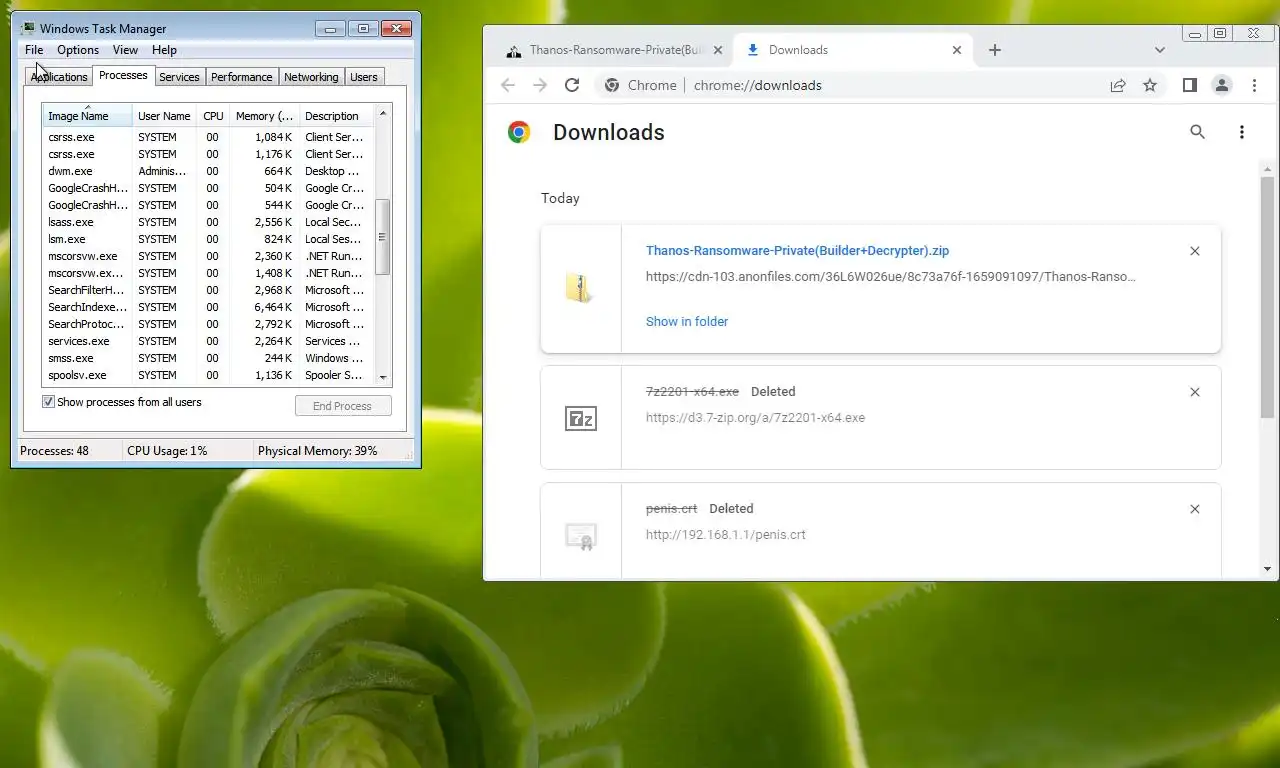Click the zip folder file icon
Viewport: 1280px width, 768px height.
(x=580, y=288)
